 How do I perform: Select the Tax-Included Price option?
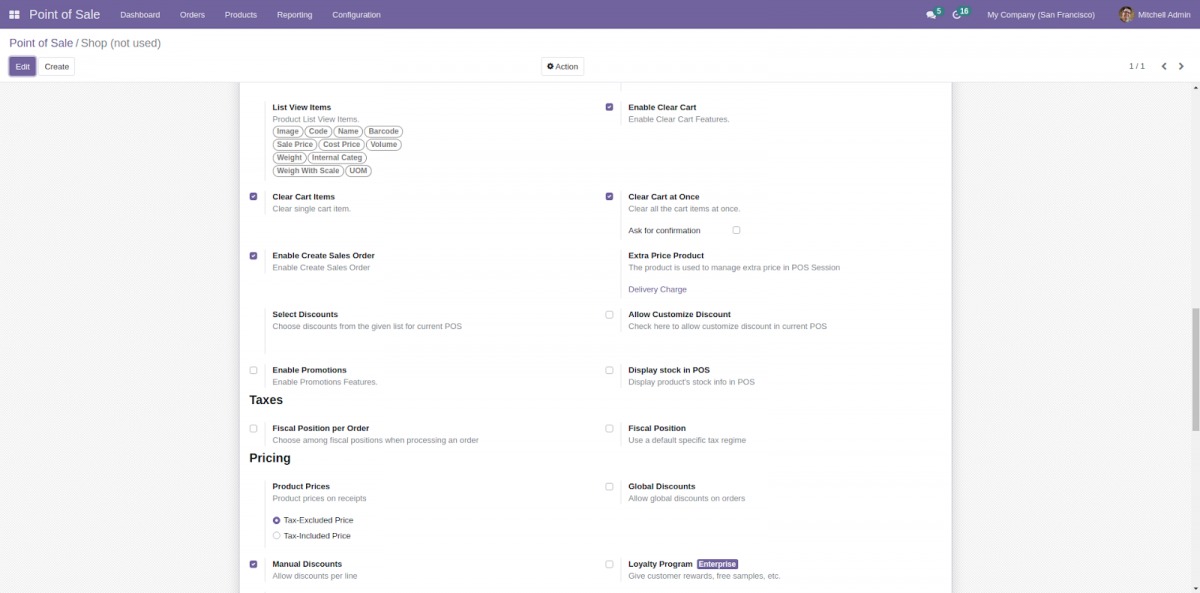tap(277, 536)
